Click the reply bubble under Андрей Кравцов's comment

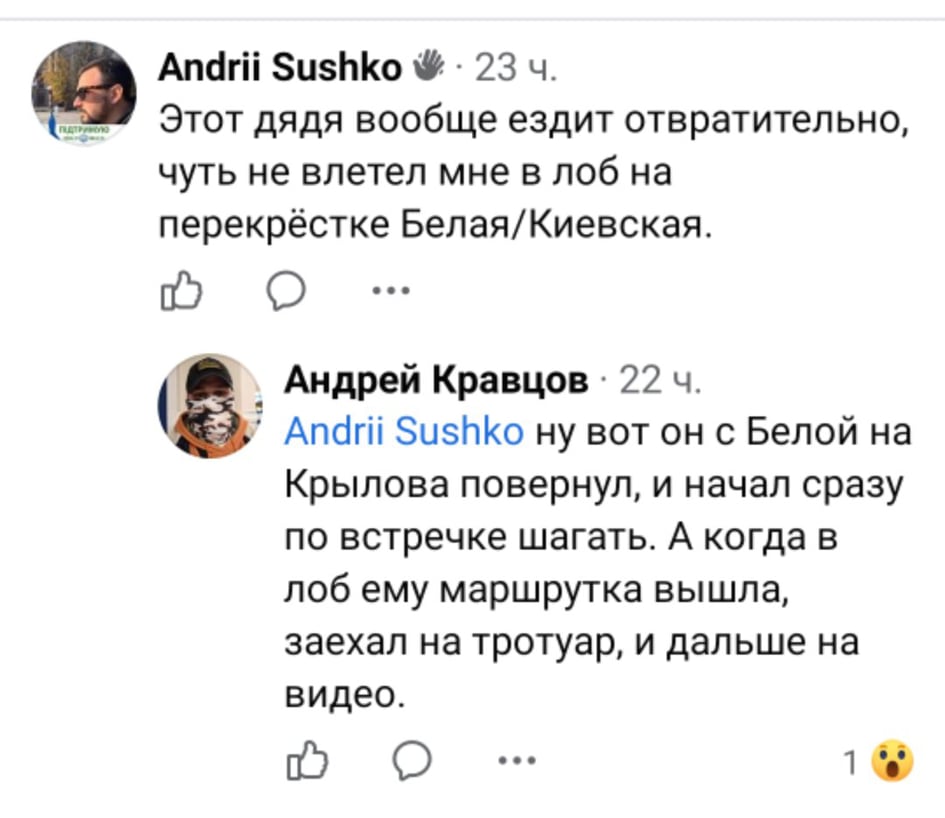[410, 763]
